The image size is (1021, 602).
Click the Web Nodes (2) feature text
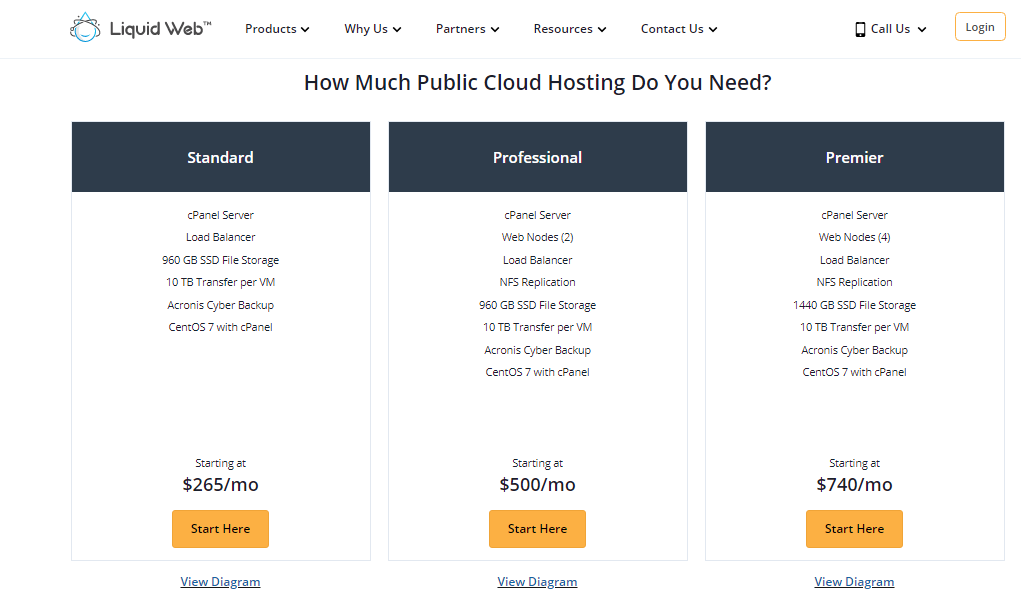coord(537,237)
